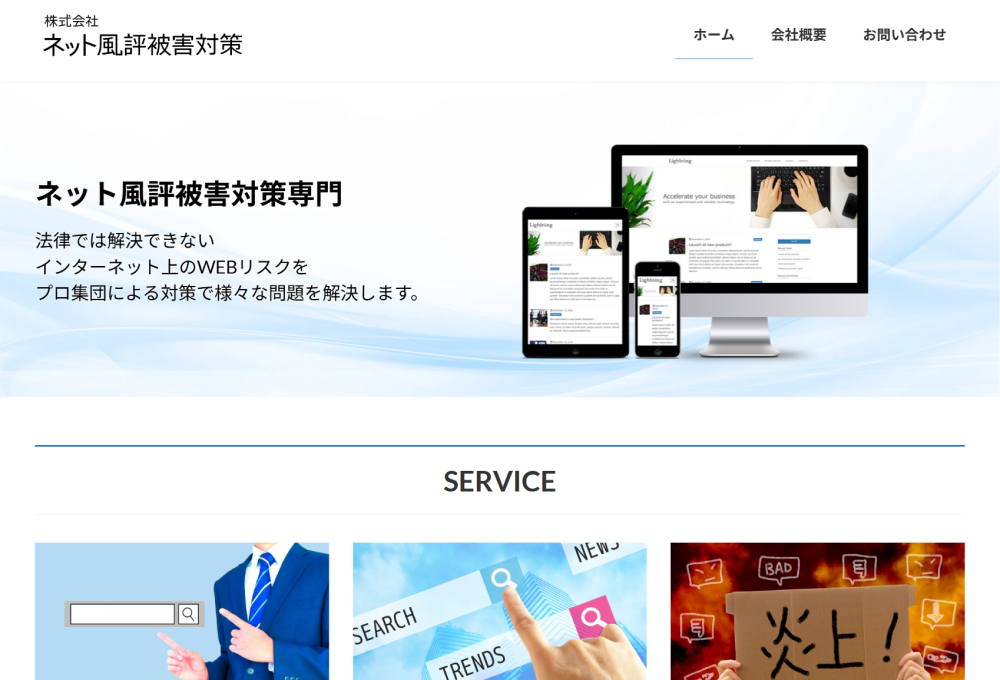
Task: Click the search box in businessman image
Action: click(122, 614)
